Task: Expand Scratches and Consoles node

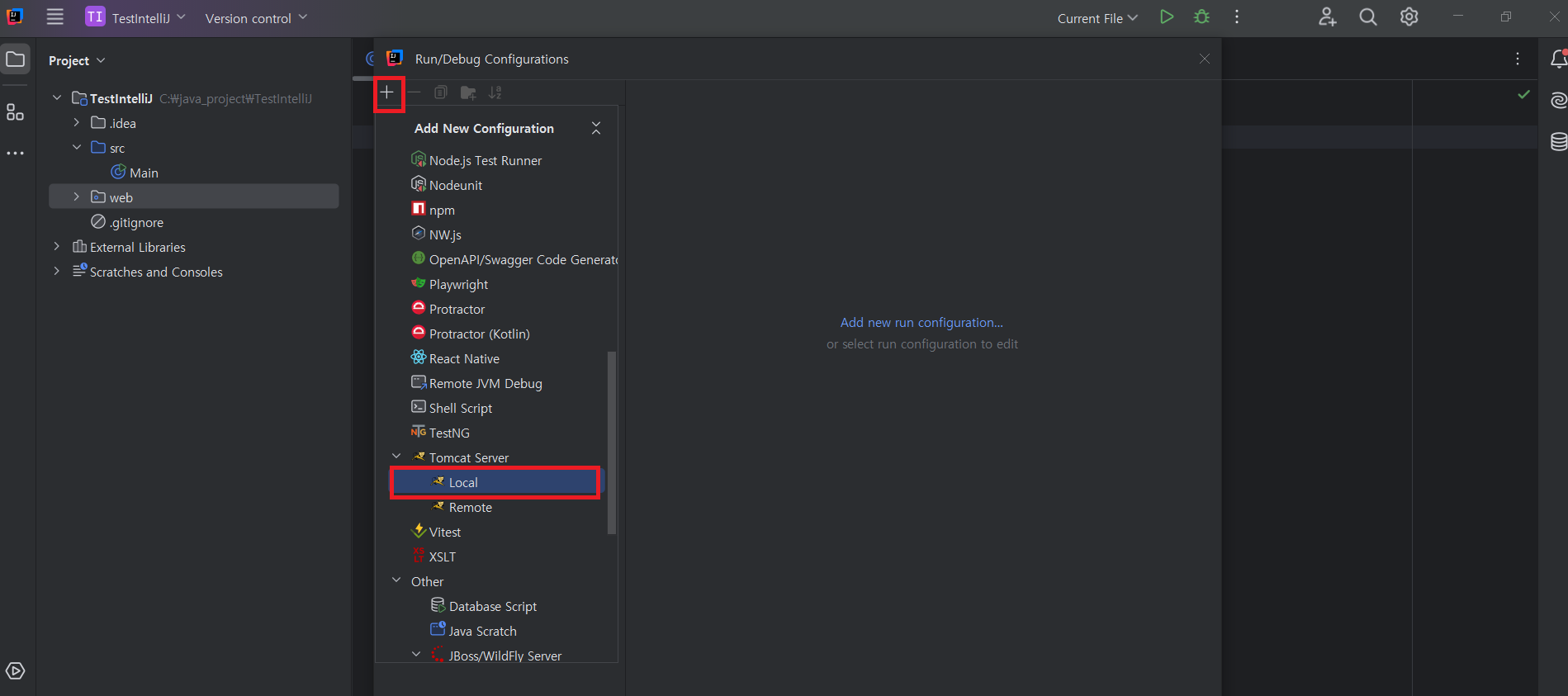Action: (57, 272)
